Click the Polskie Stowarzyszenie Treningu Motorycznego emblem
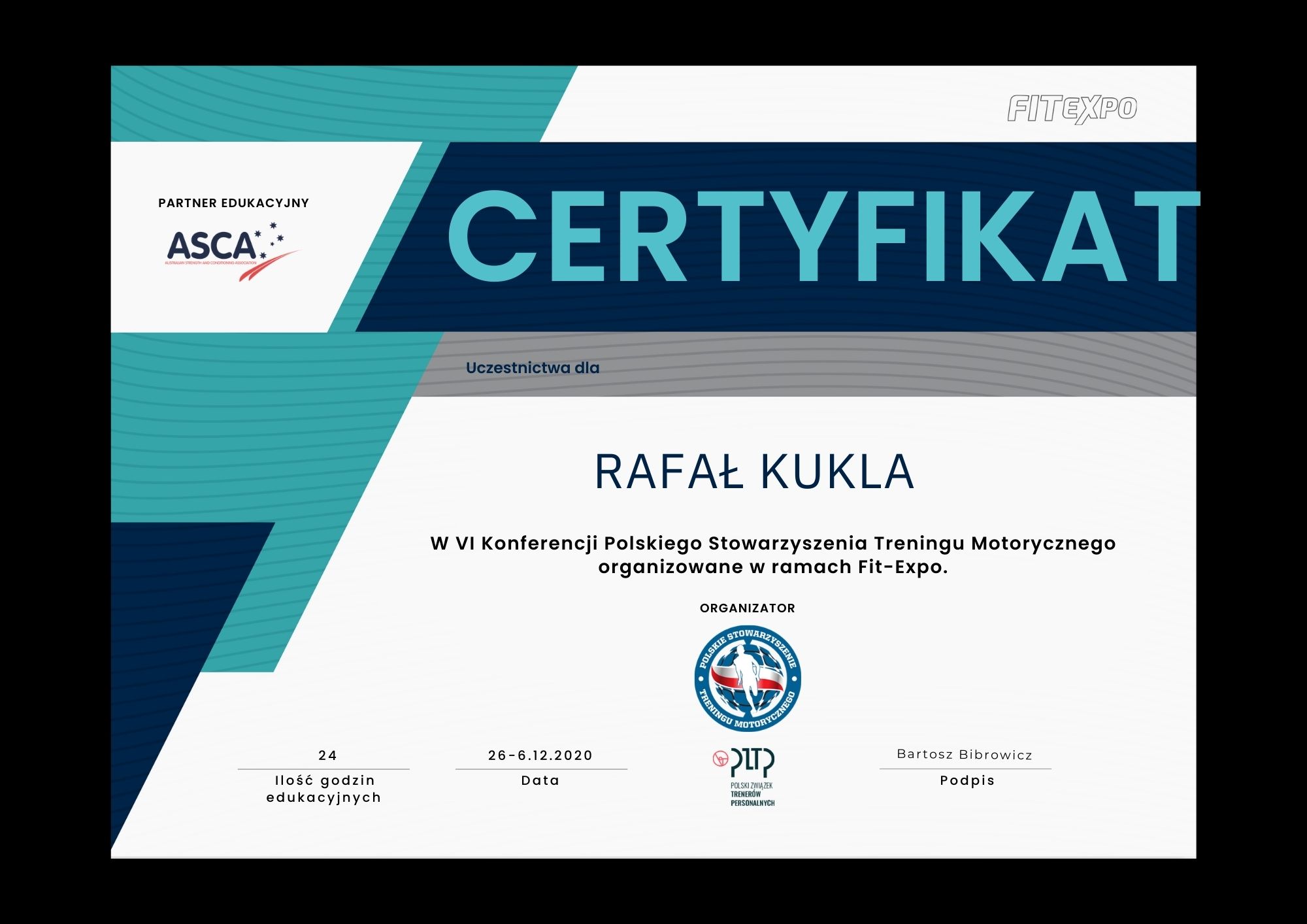Viewport: 1307px width, 924px height. pos(747,678)
